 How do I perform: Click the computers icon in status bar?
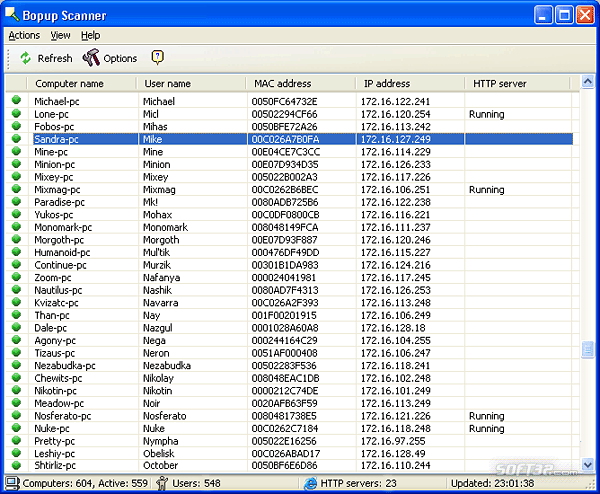12,483
